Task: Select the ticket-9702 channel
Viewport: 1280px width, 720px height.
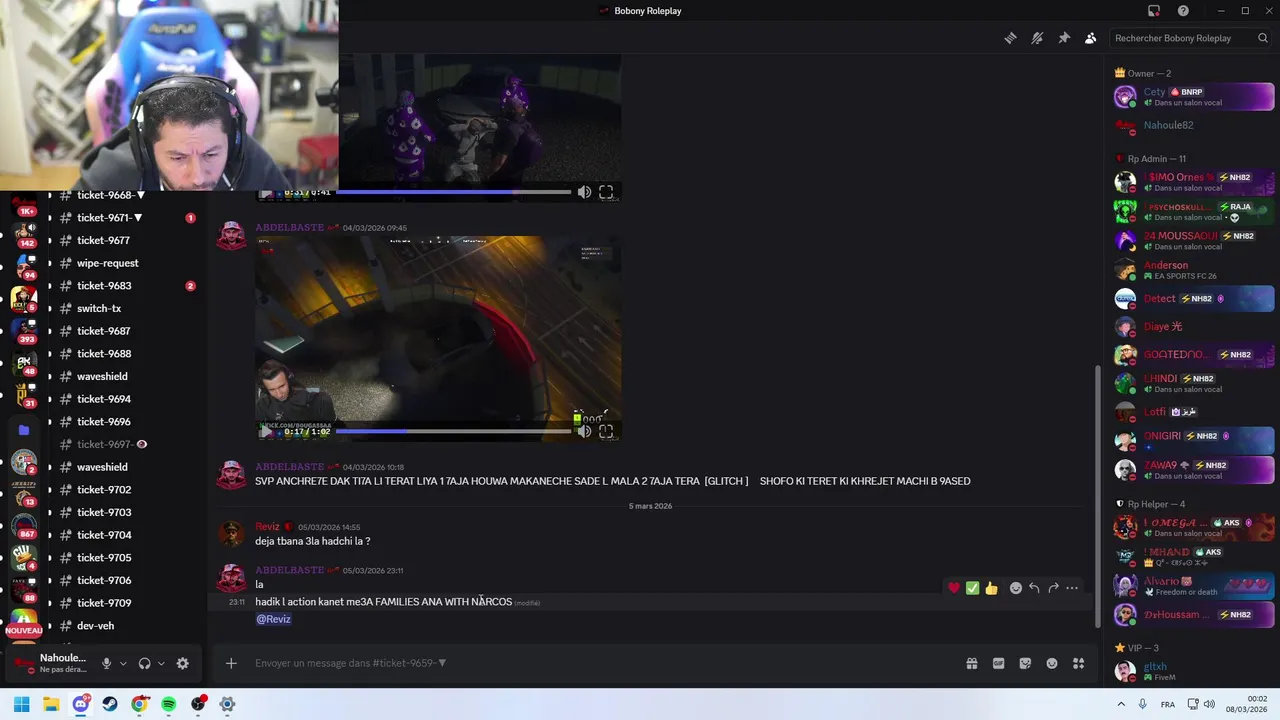Action: (x=104, y=490)
